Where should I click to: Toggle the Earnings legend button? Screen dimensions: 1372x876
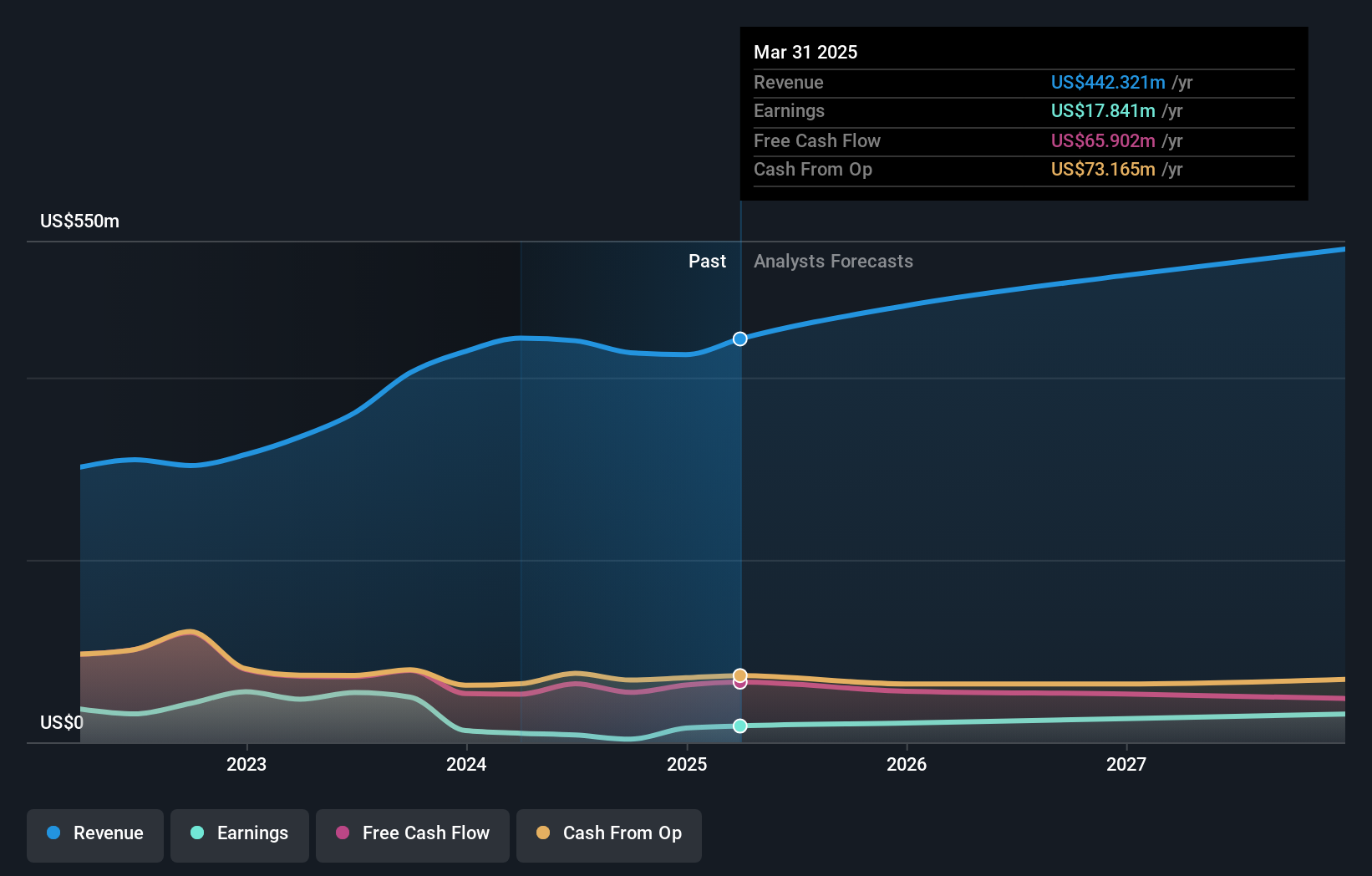(240, 835)
